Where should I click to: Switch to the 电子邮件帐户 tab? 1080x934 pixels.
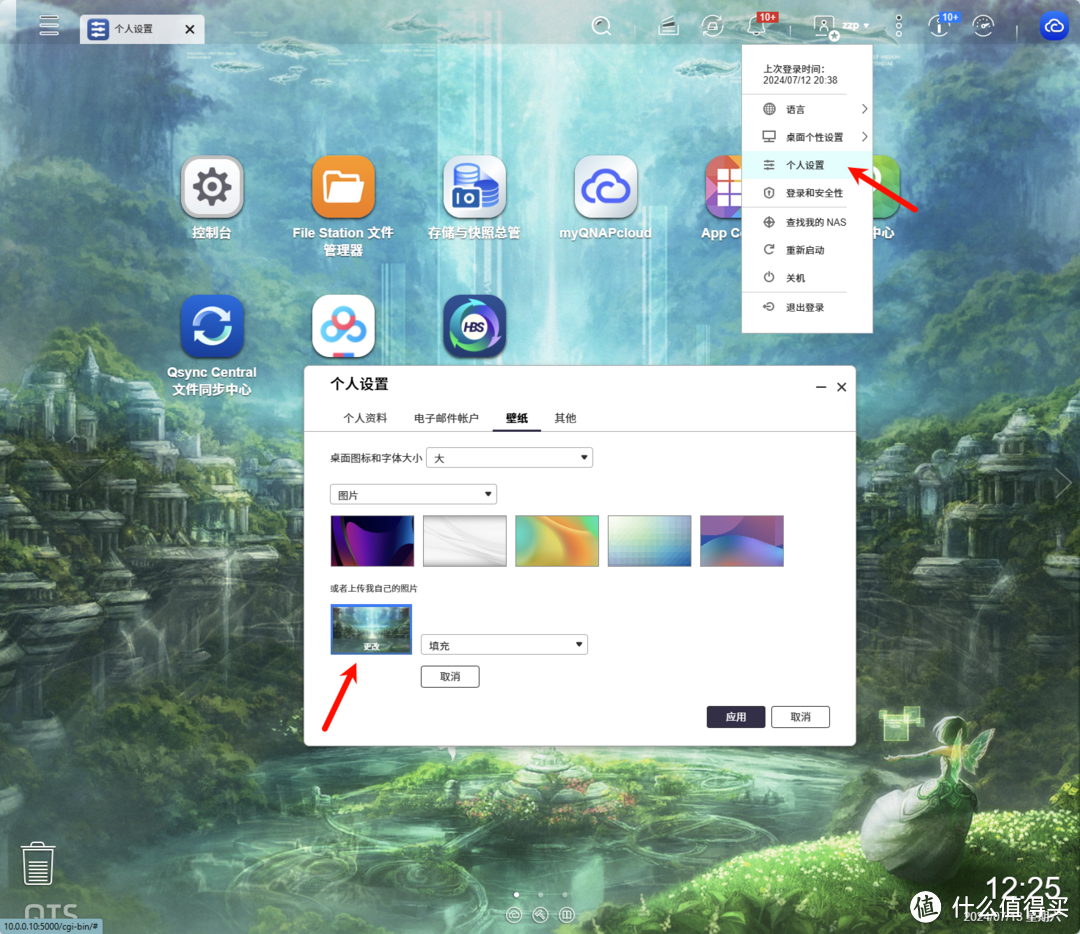446,418
